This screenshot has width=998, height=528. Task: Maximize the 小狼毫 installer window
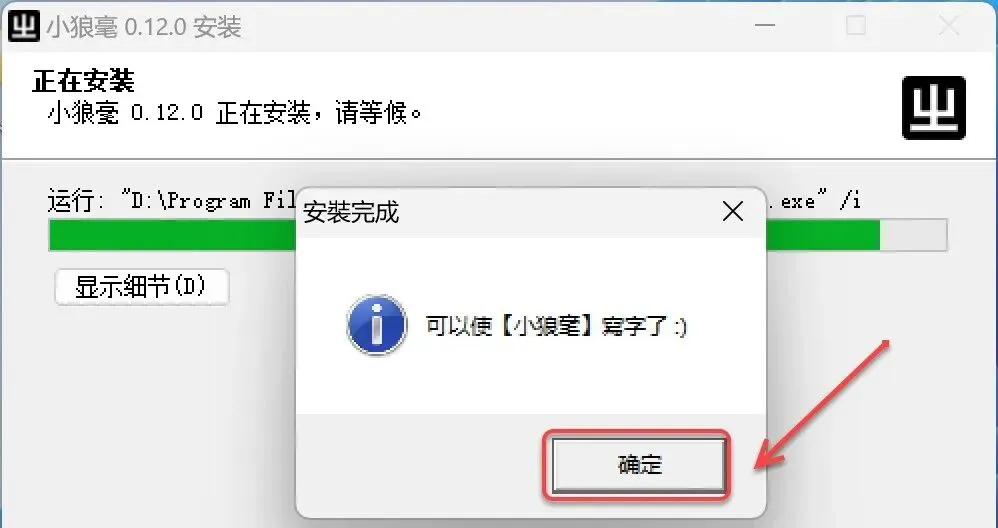pos(855,26)
